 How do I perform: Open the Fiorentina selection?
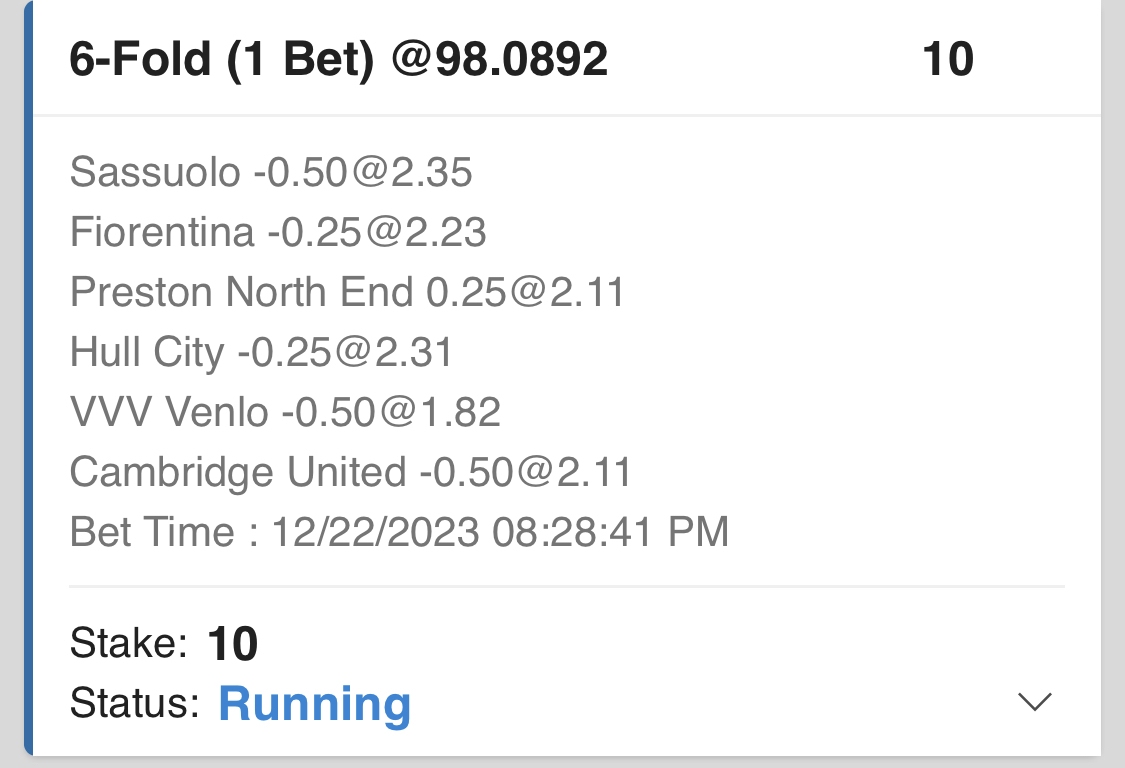[162, 233]
